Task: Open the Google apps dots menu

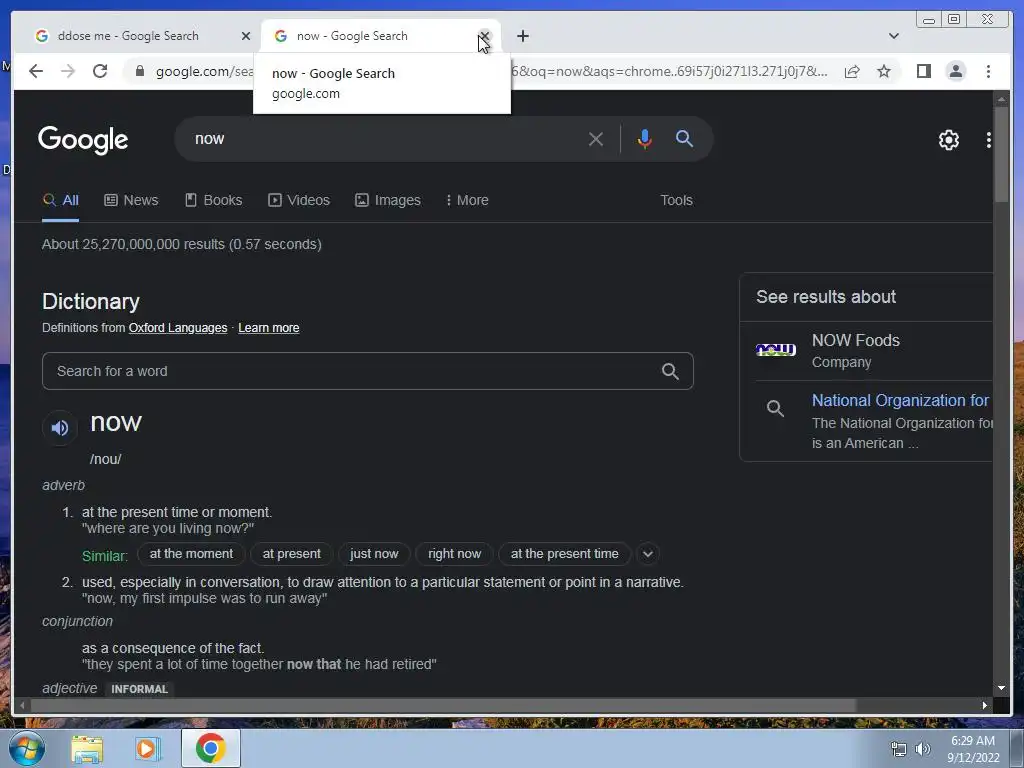Action: coord(988,139)
